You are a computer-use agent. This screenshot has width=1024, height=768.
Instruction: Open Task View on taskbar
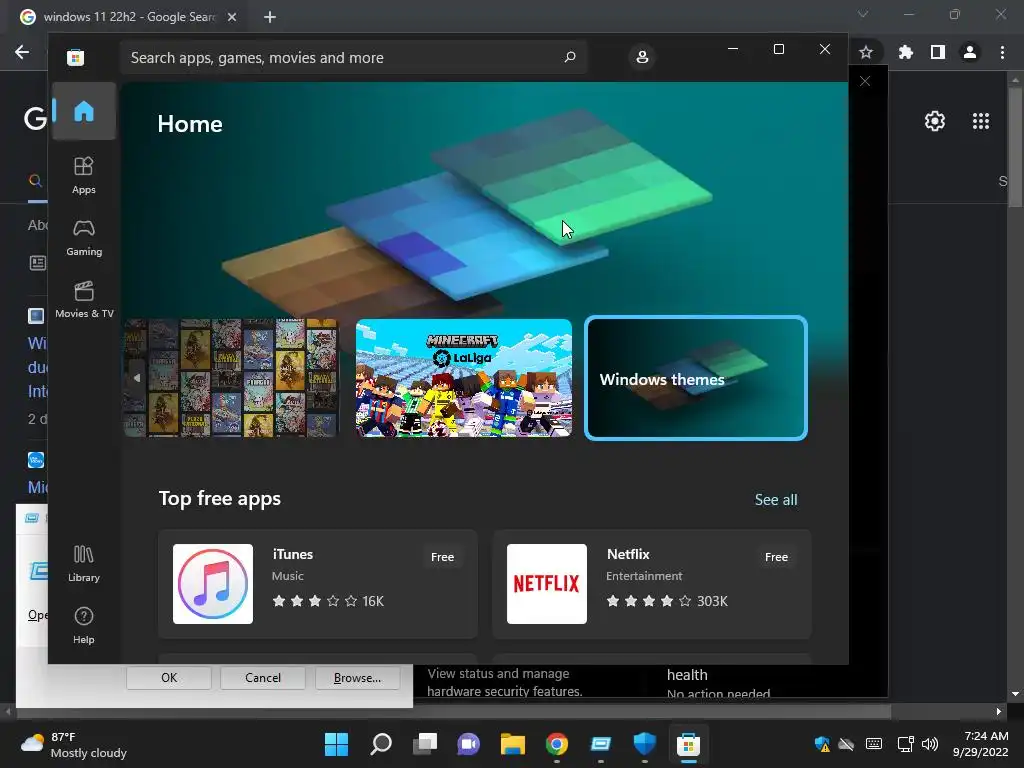[x=424, y=744]
